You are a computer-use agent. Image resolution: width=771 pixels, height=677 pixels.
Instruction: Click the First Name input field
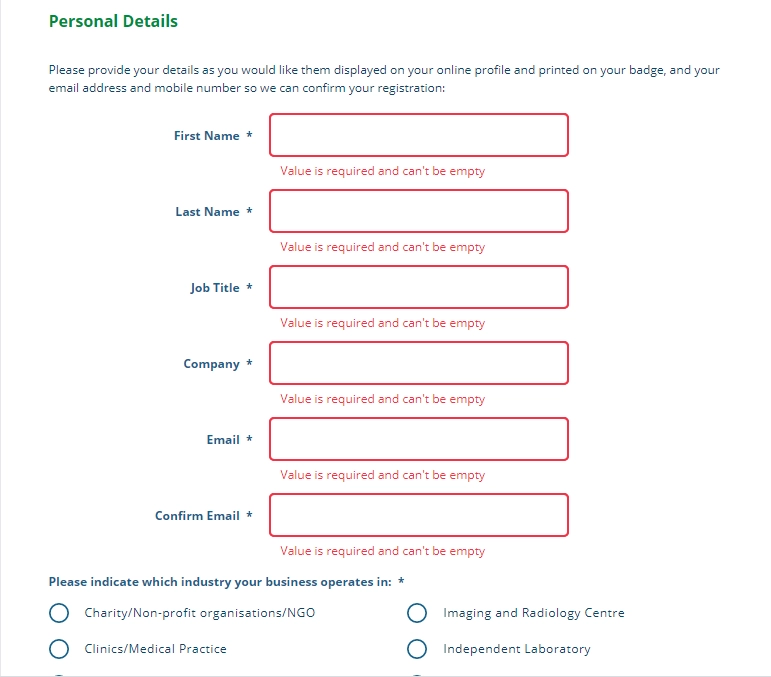(x=418, y=135)
